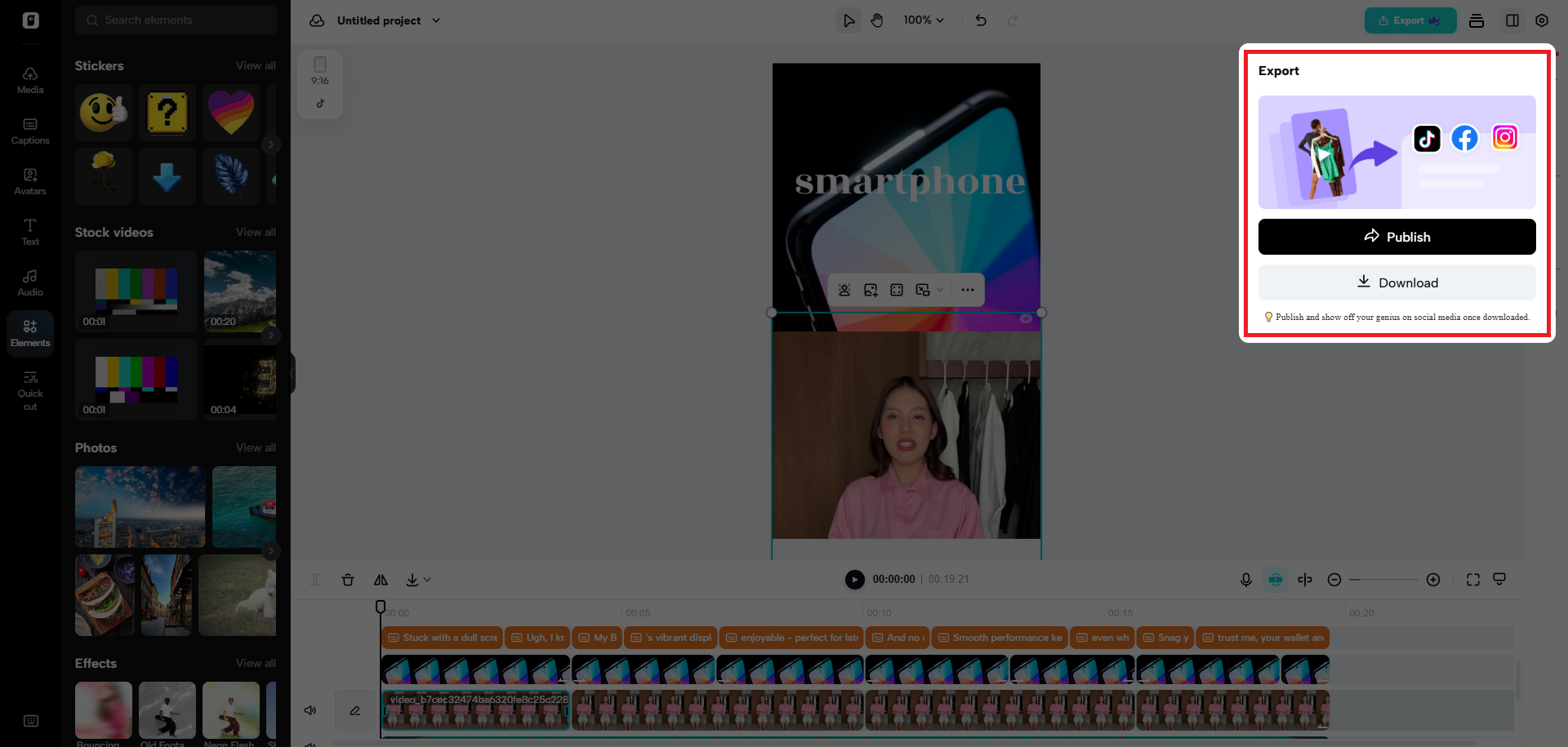This screenshot has width=1568, height=747.
Task: Toggle the side panel layout icon
Action: coord(1512,20)
